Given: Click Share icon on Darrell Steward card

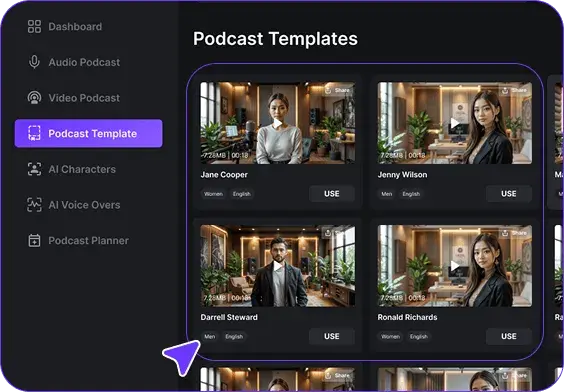Looking at the screenshot, I should tap(328, 233).
